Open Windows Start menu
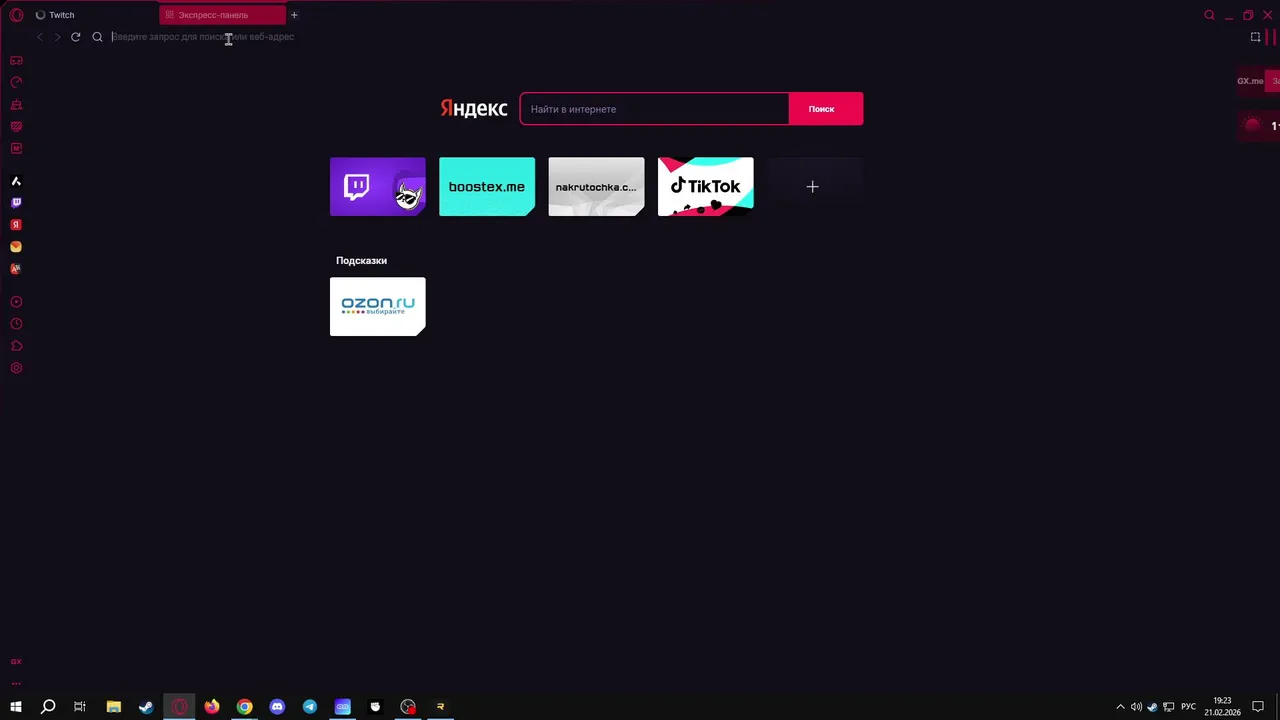 coord(16,707)
